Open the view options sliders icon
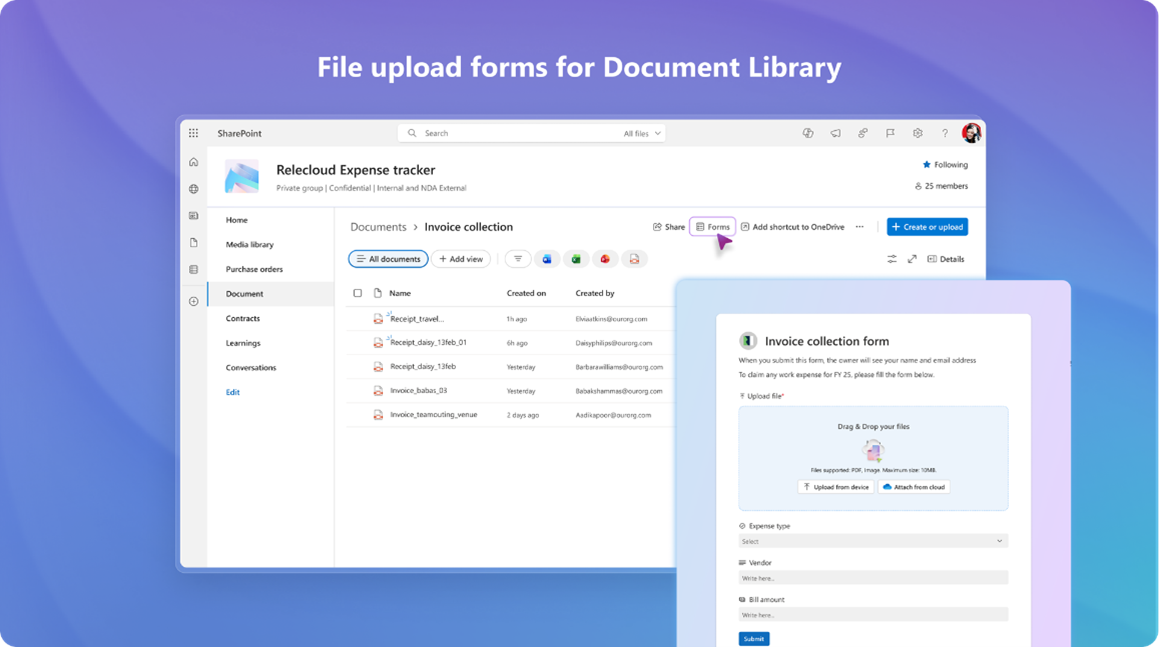 891,259
